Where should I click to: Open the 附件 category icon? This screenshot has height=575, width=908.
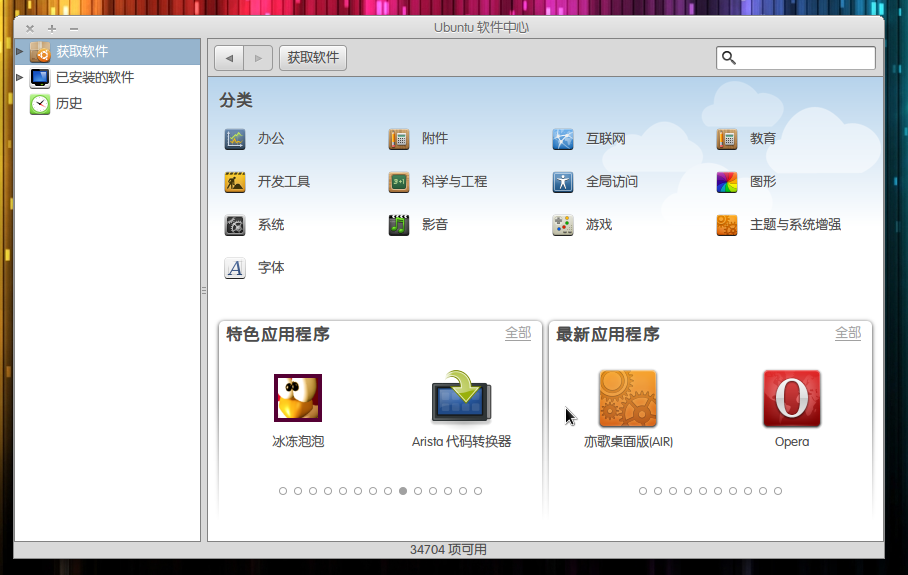[x=398, y=139]
